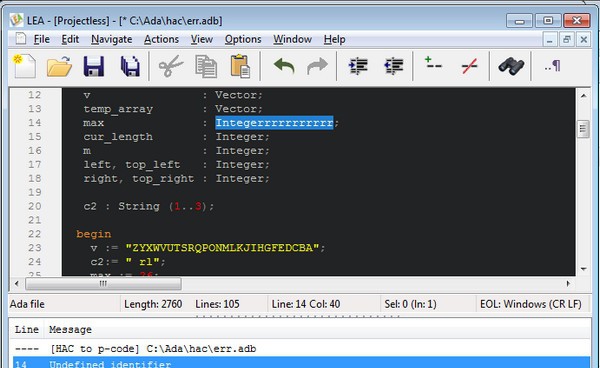Click line number 22 in the gutter

pyautogui.click(x=34, y=234)
